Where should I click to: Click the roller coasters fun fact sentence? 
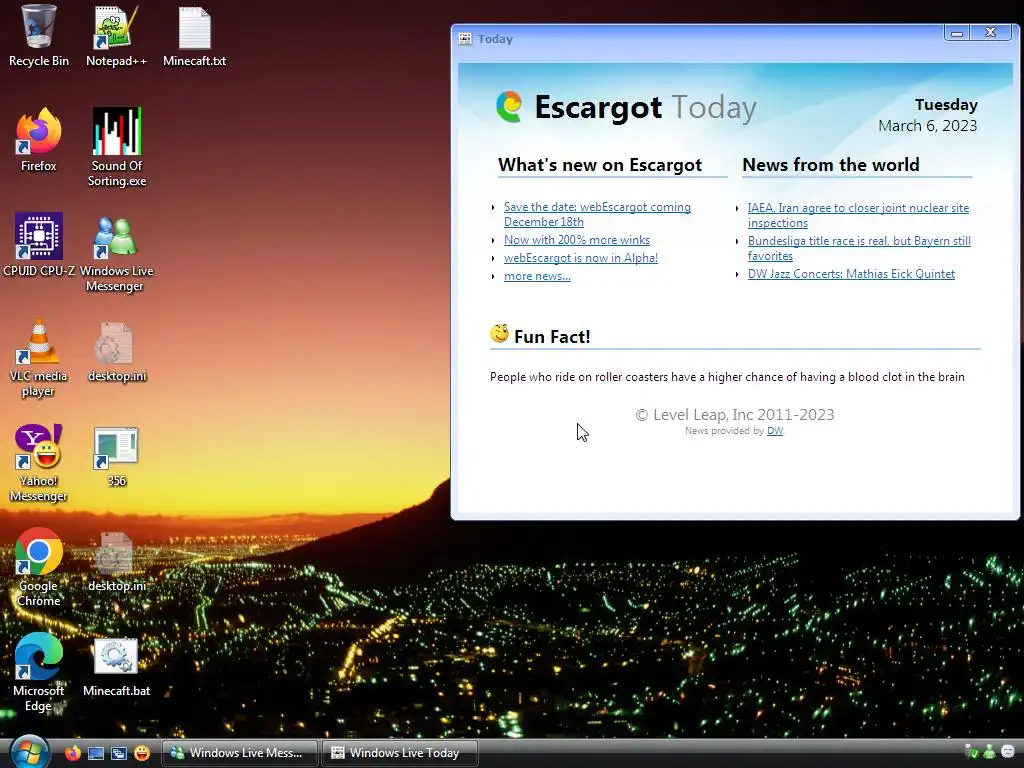coord(727,377)
